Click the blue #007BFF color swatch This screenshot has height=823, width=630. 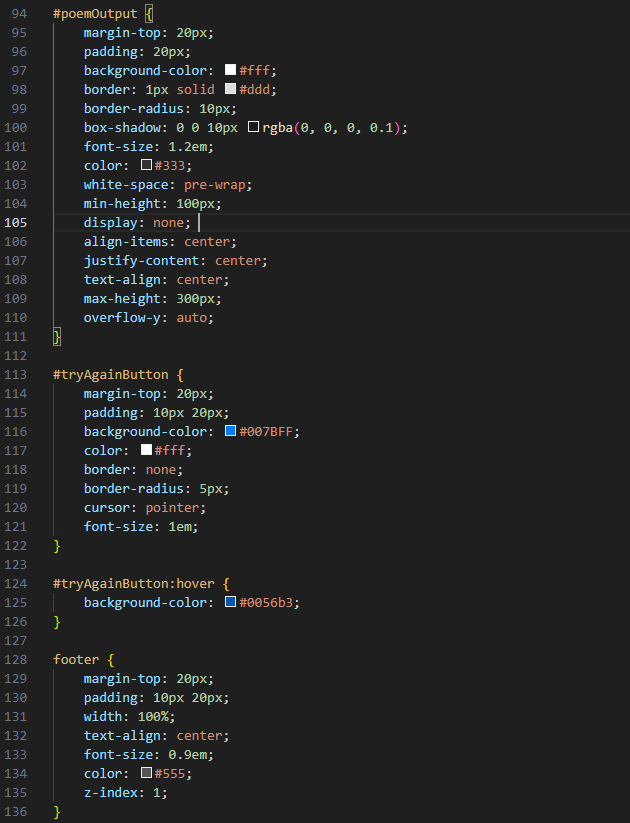click(231, 431)
